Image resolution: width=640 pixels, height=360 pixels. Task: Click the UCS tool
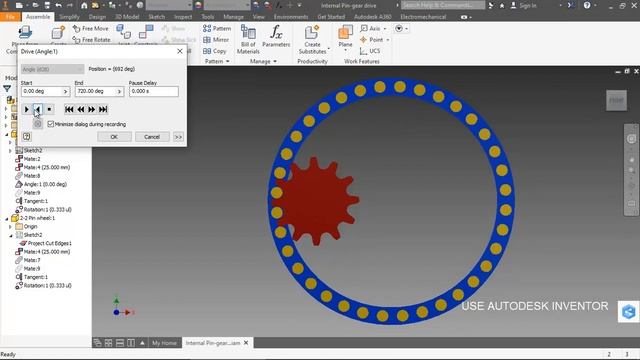(370, 51)
